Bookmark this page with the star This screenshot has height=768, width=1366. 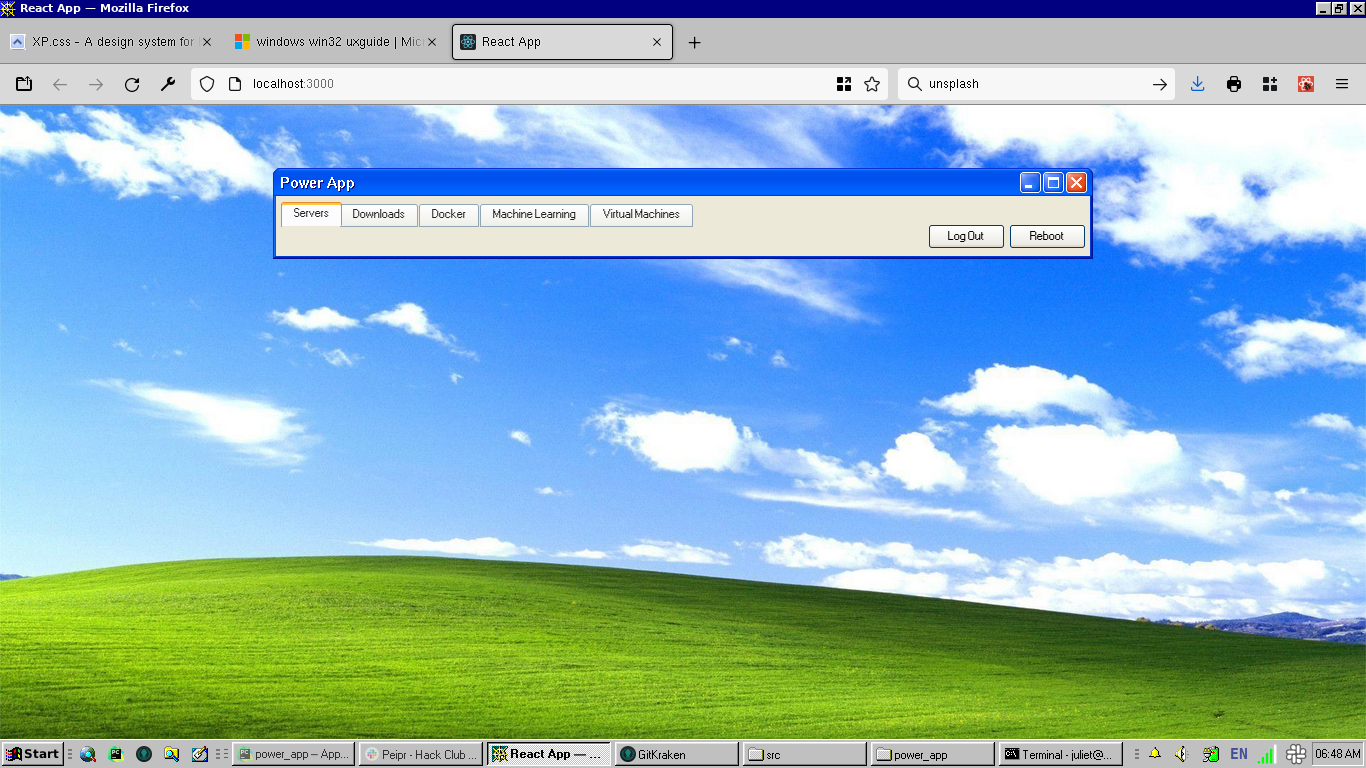point(872,84)
